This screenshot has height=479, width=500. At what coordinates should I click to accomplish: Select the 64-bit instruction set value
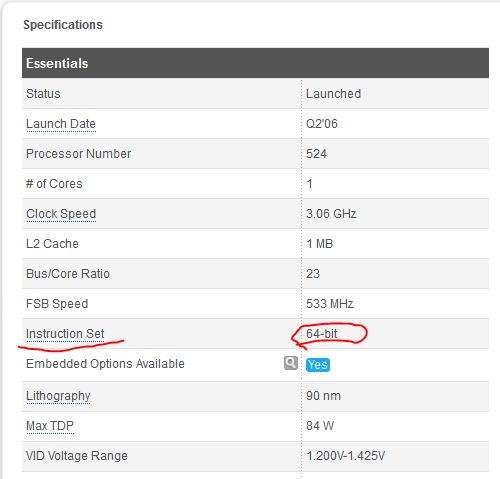pos(322,334)
